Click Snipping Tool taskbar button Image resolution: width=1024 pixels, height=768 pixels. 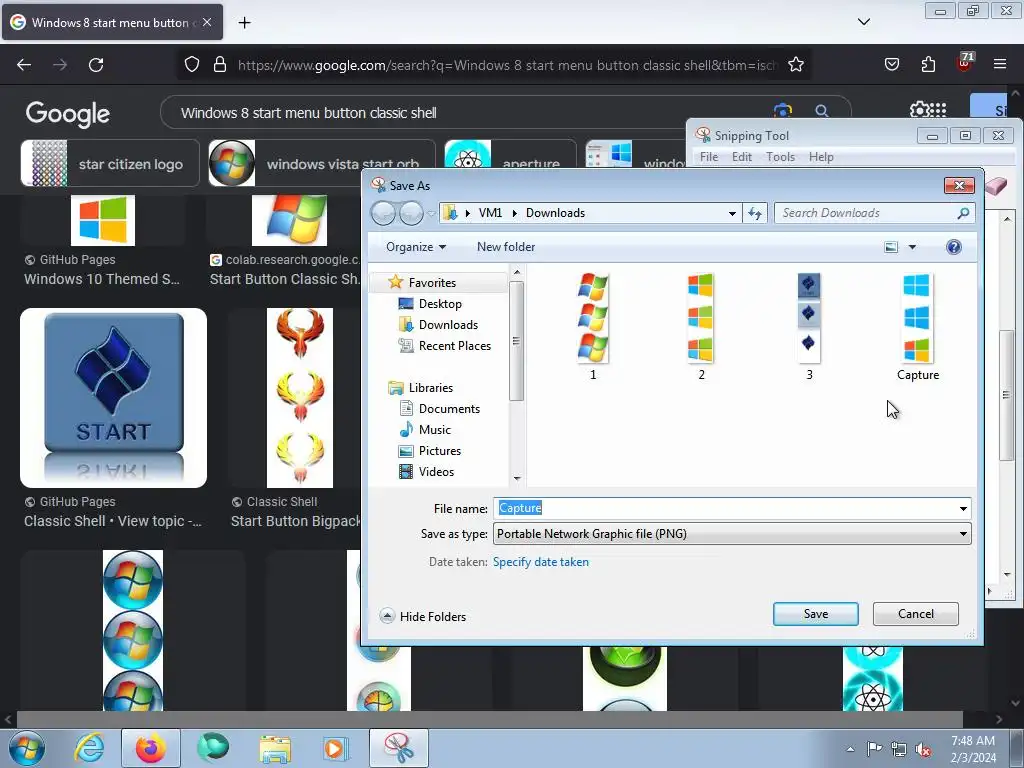(398, 748)
